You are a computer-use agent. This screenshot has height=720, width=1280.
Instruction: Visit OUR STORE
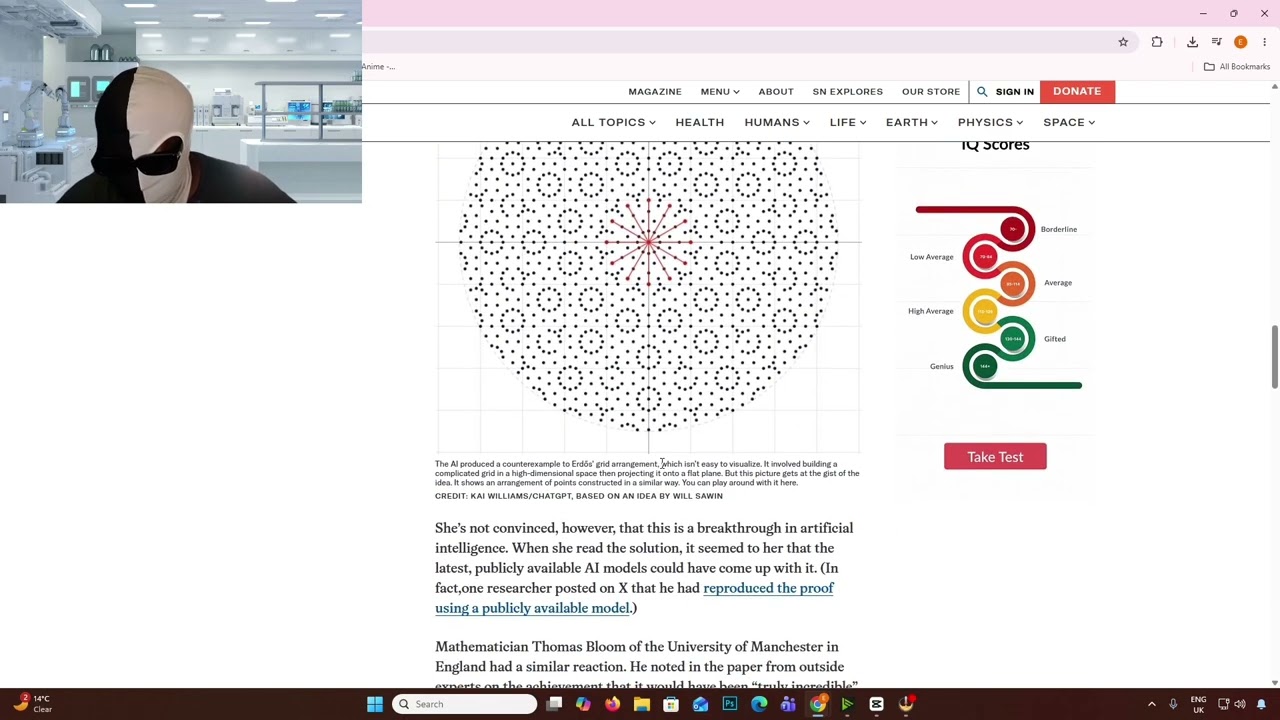[x=931, y=92]
